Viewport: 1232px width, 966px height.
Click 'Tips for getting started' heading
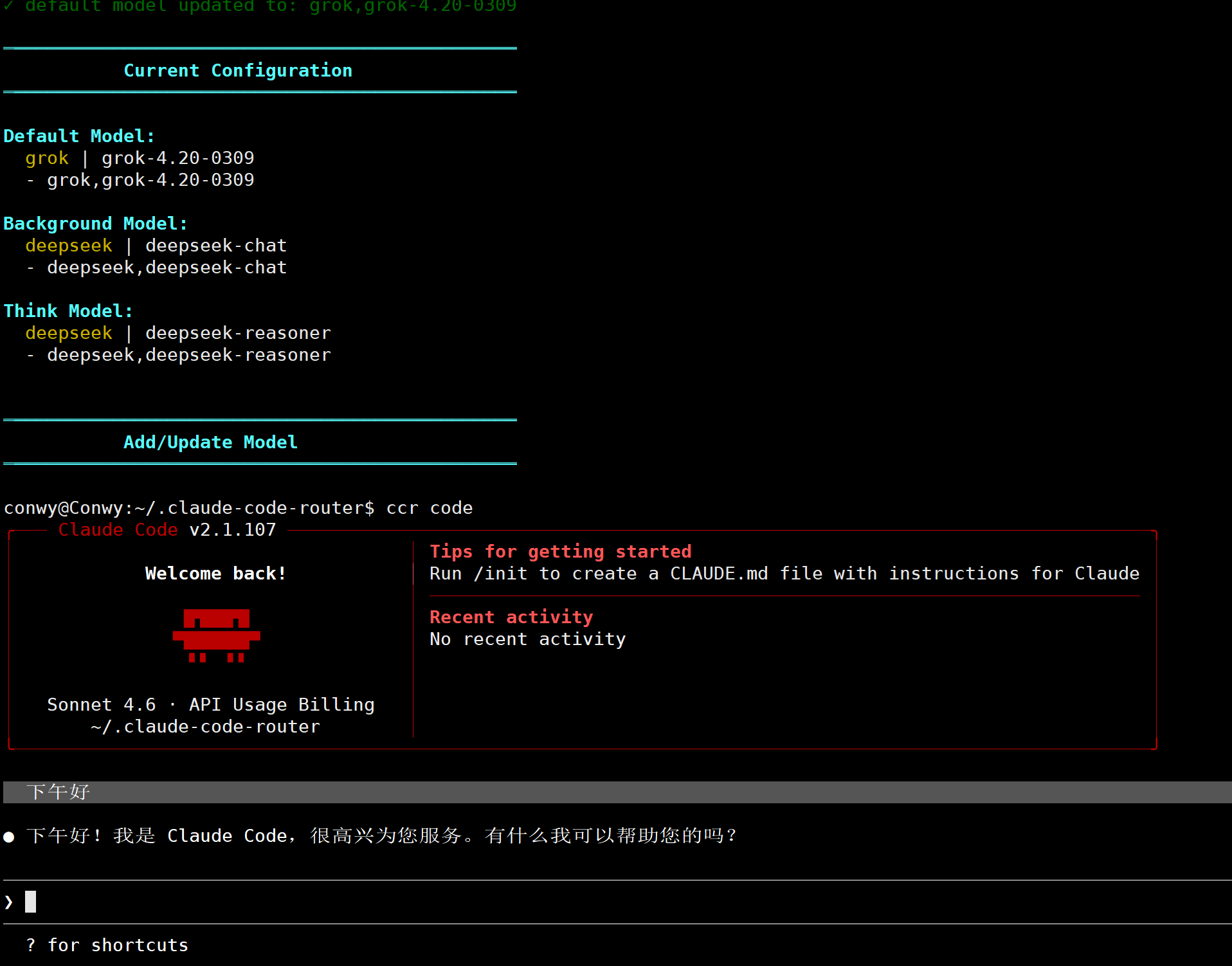click(x=561, y=552)
